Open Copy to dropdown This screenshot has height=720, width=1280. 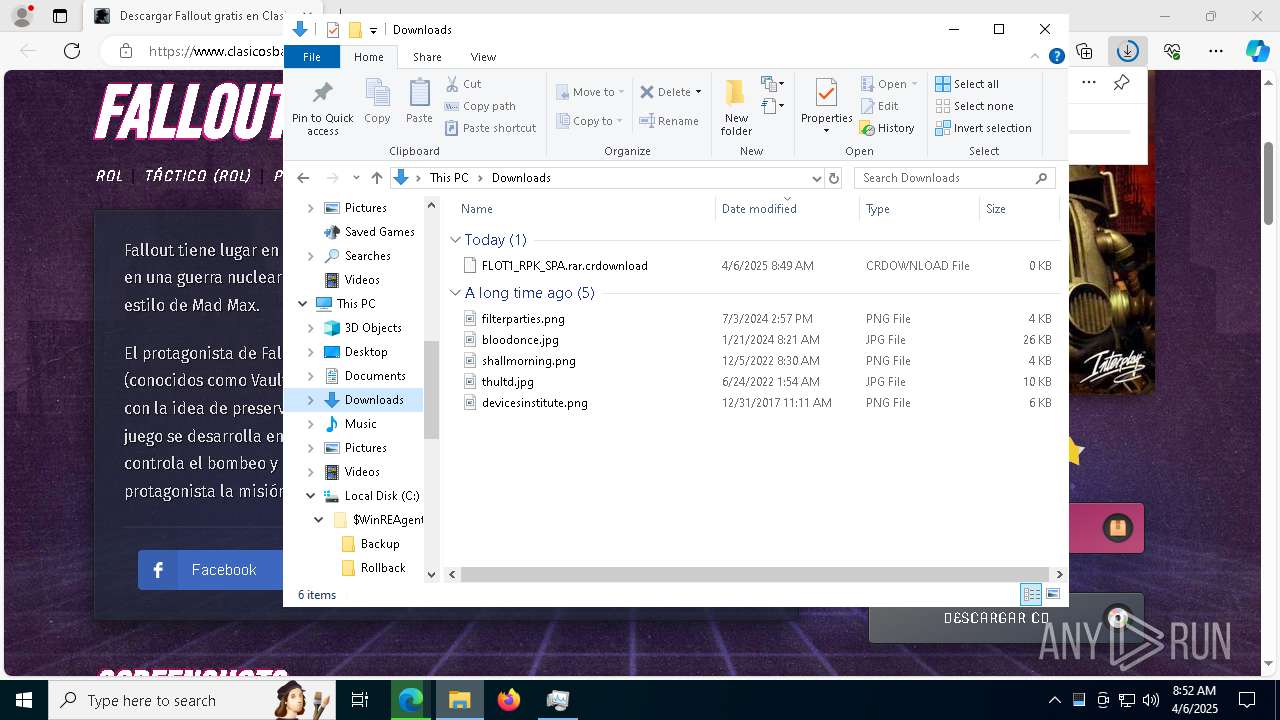[x=591, y=121]
